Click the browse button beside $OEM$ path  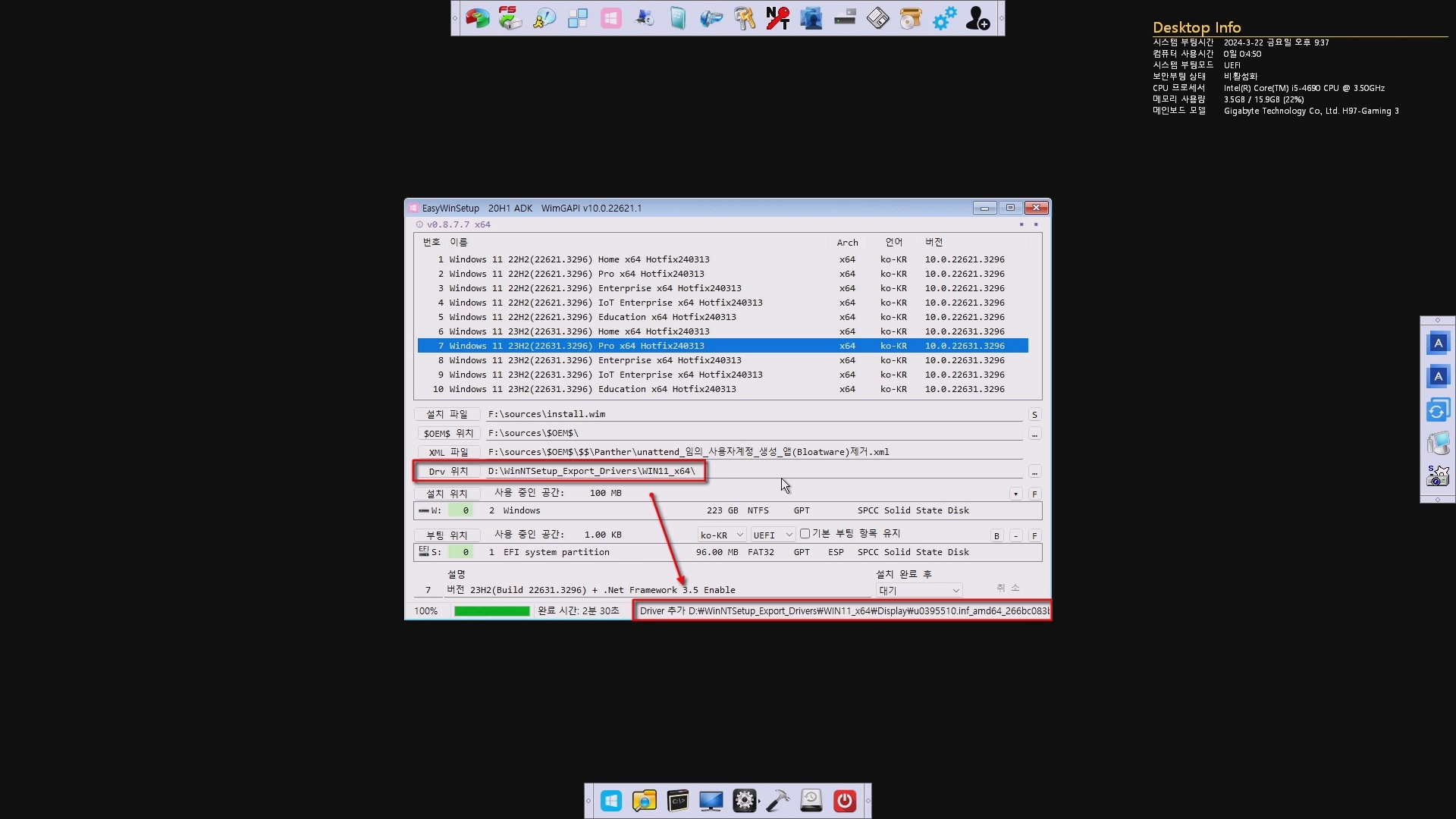click(1034, 434)
